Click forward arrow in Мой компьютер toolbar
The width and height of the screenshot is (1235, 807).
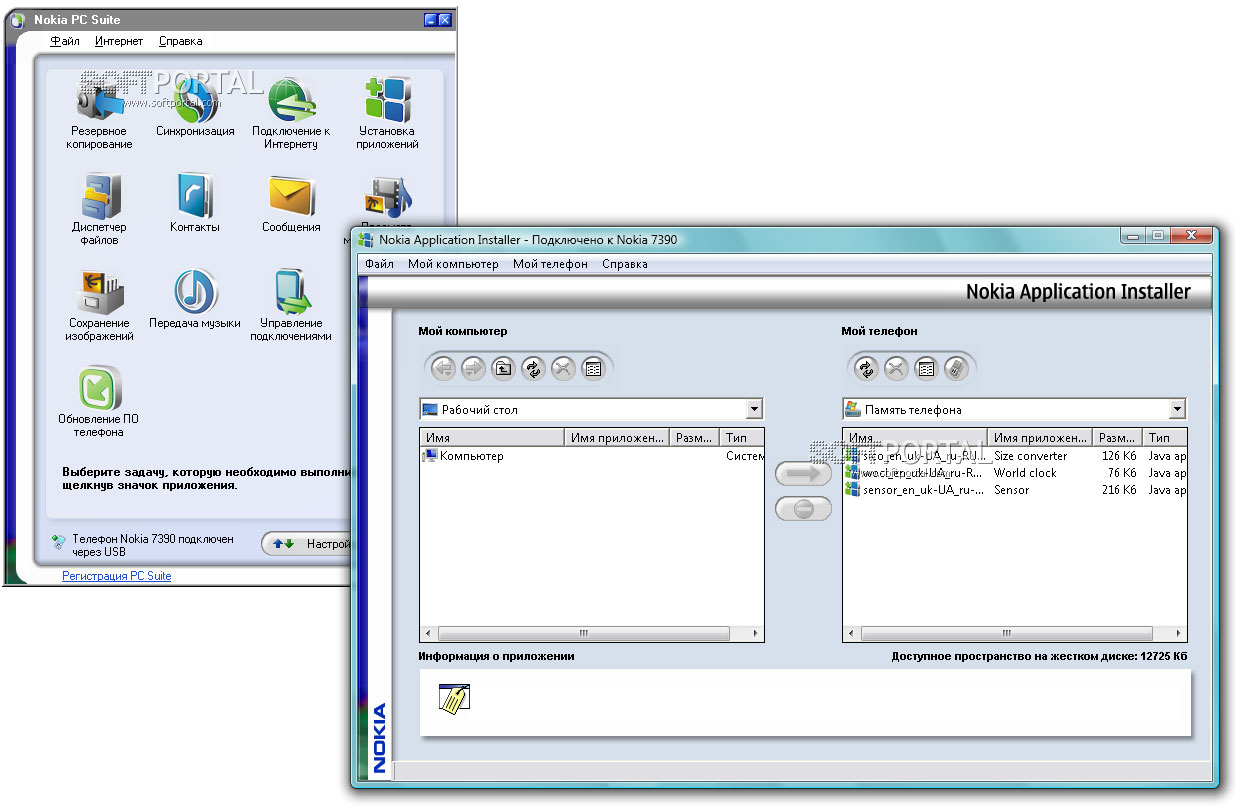click(x=473, y=368)
